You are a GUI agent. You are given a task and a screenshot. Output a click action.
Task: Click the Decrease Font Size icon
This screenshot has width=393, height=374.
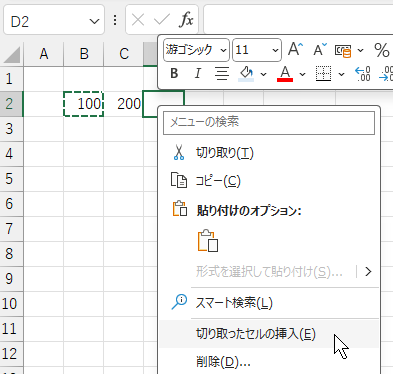pyautogui.click(x=320, y=50)
